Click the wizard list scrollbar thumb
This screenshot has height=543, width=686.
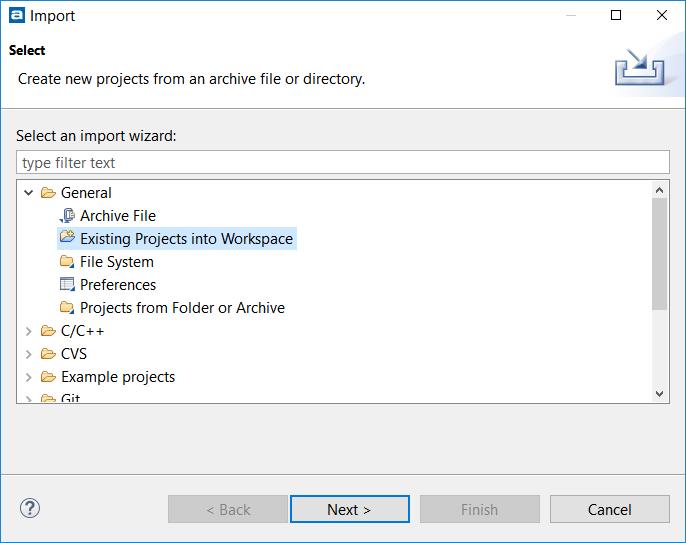[659, 254]
